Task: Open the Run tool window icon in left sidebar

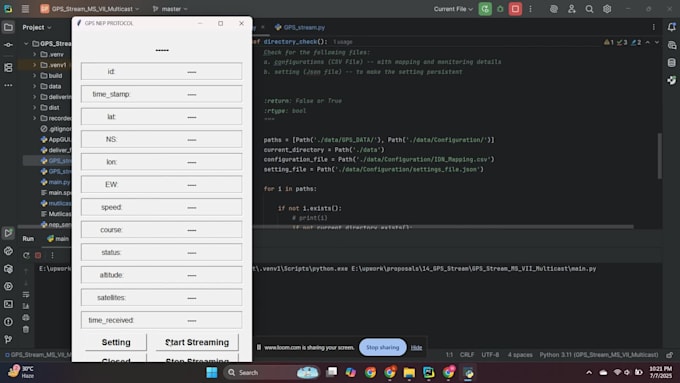Action: (8, 233)
